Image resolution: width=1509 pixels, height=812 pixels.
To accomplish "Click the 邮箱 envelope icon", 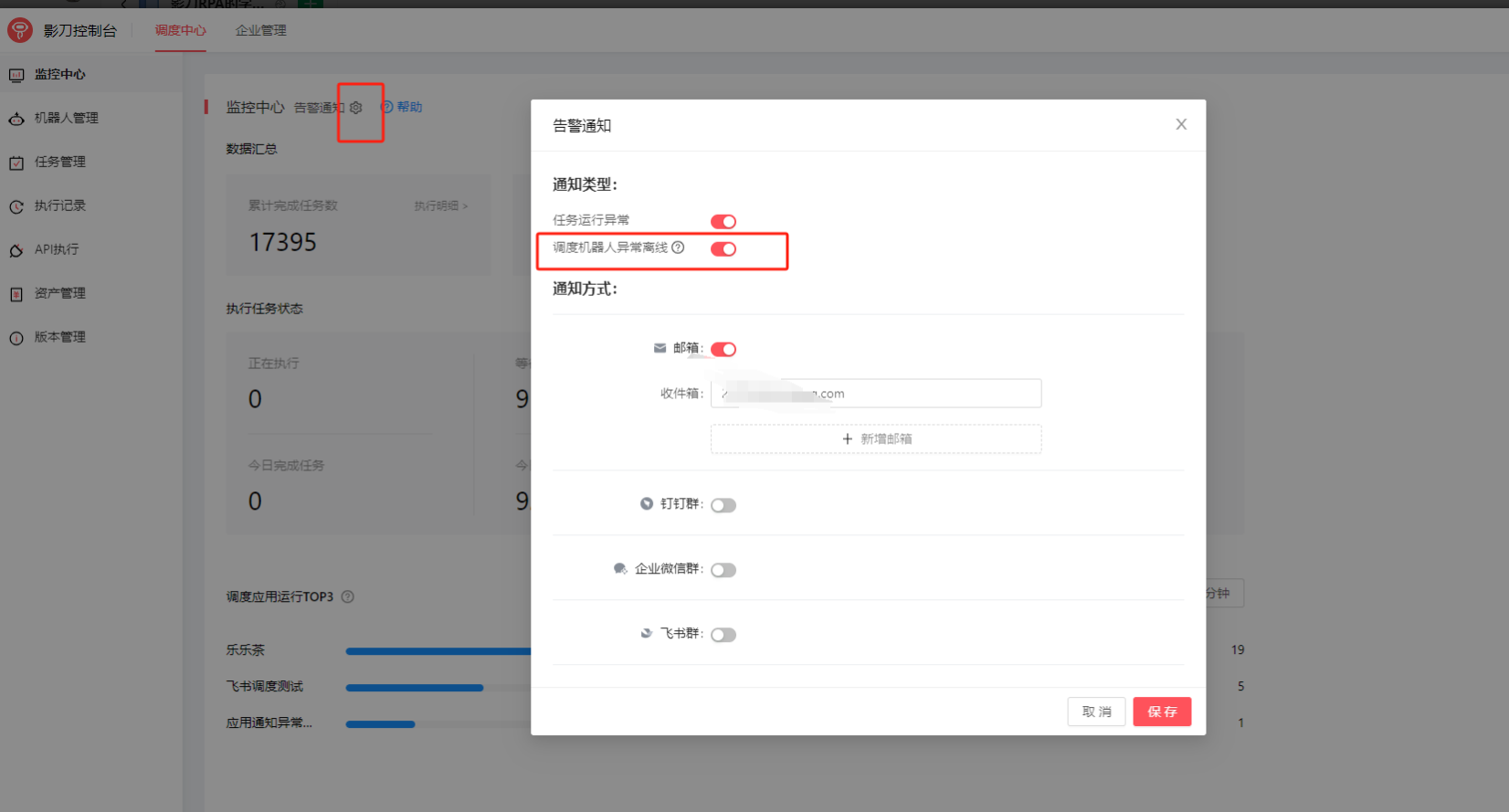I will [x=660, y=348].
